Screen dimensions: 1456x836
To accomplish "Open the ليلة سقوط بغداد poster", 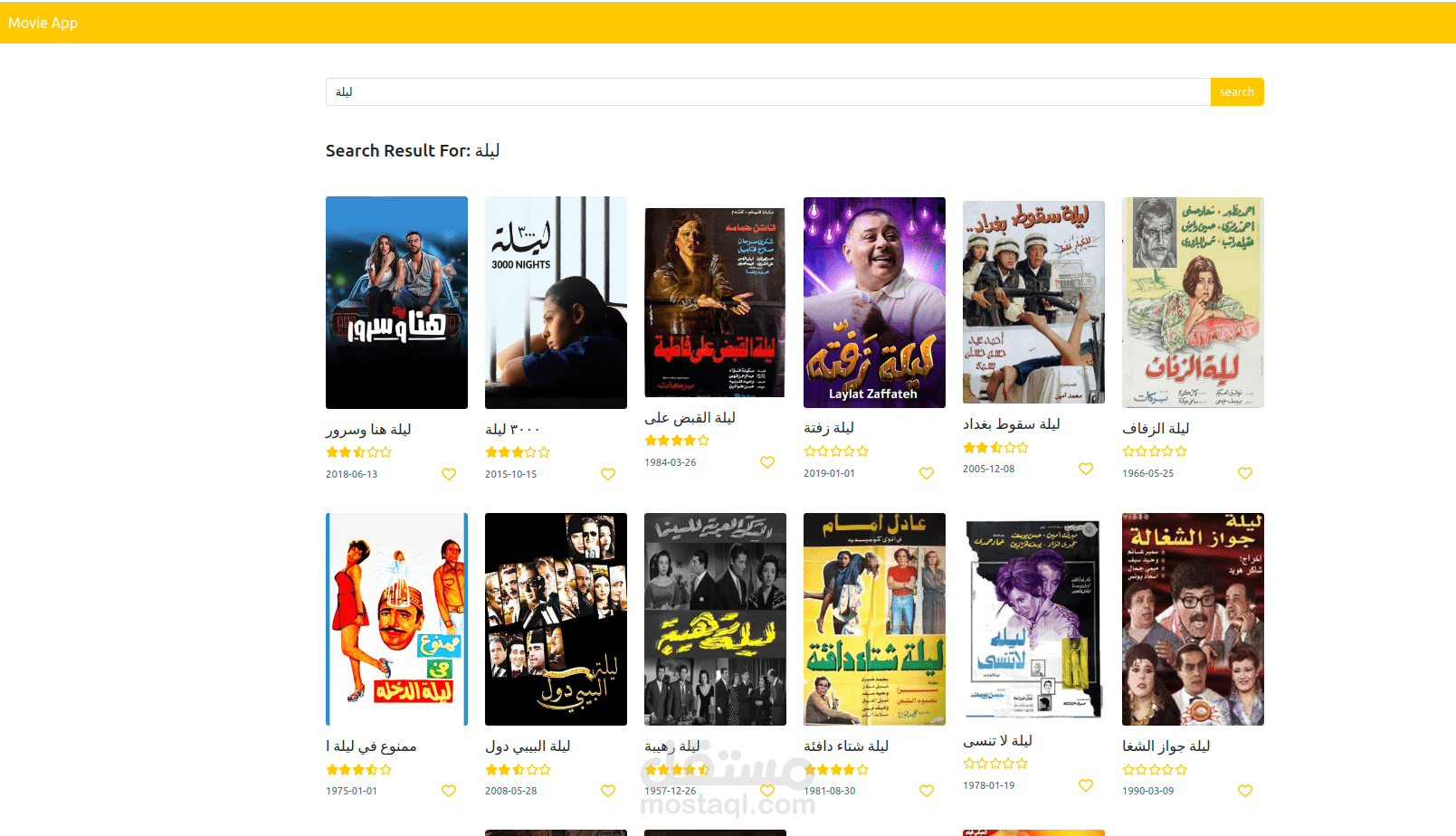I will [1033, 302].
